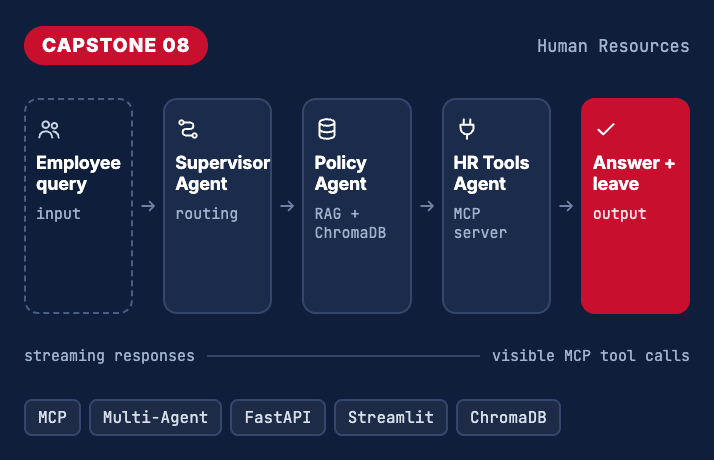Click the 'streaming responses' text
This screenshot has width=714, height=460.
pyautogui.click(x=109, y=356)
